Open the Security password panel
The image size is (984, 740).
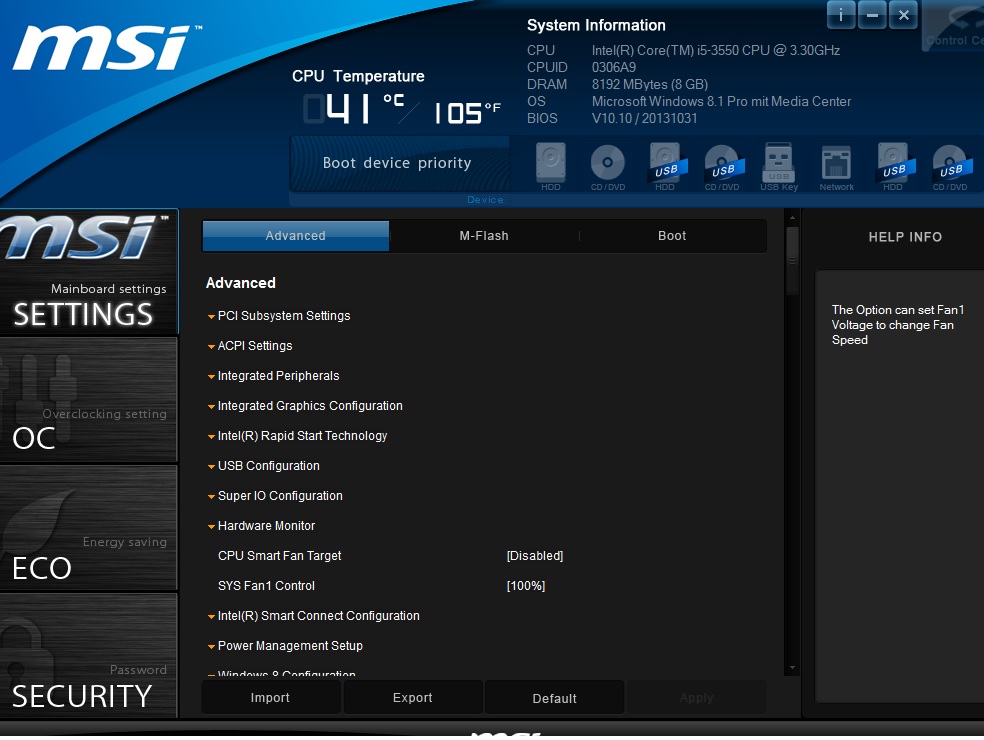pyautogui.click(x=88, y=656)
